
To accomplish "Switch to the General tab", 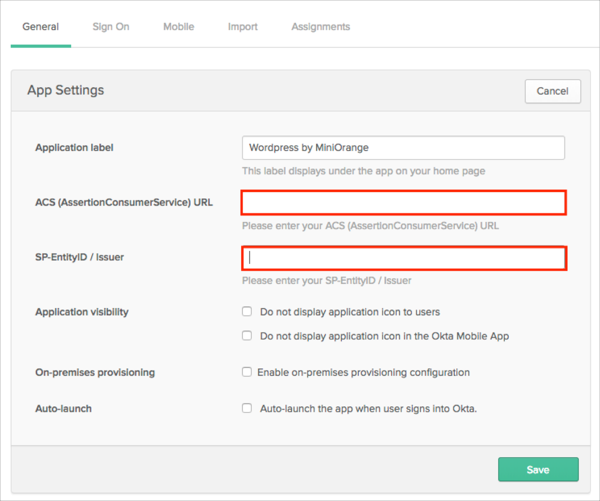I will pyautogui.click(x=41, y=27).
